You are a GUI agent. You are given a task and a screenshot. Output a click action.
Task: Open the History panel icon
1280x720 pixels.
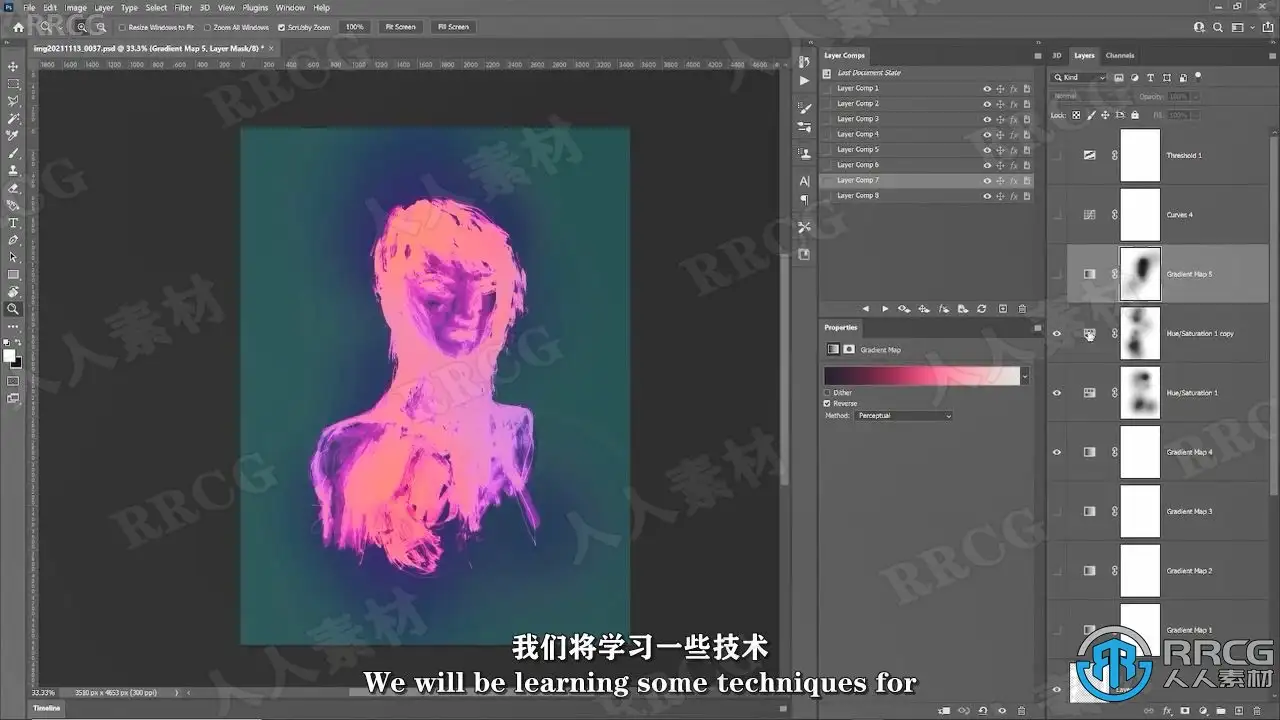point(805,62)
